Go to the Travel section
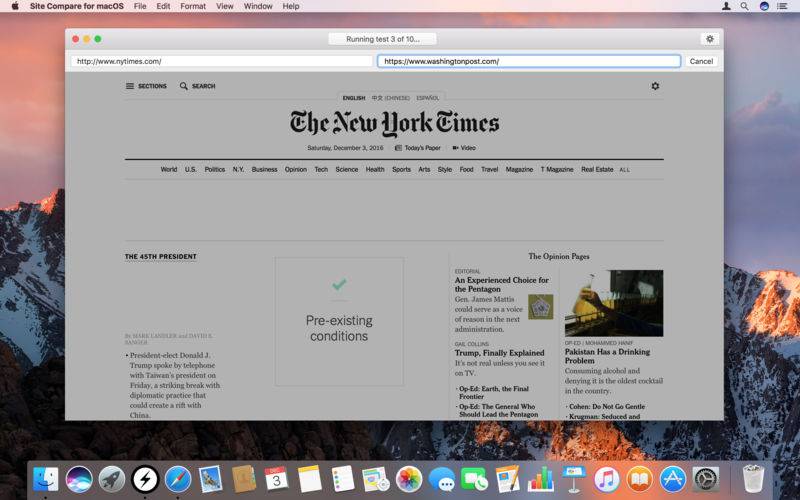Screen dimensions: 800x500 pyautogui.click(x=490, y=169)
